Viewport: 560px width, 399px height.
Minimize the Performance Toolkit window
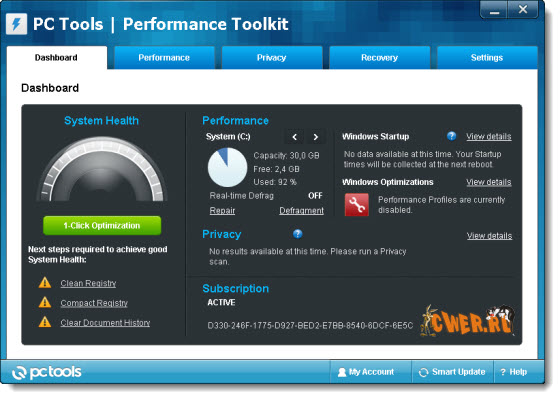pyautogui.click(x=494, y=9)
